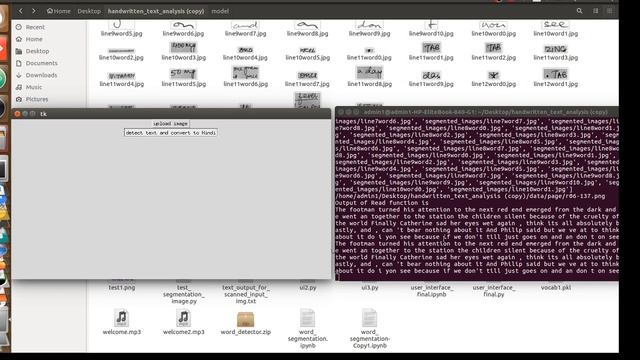This screenshot has height=360, width=640.
Task: Click the forward arrow in file manager
Action: (33, 11)
